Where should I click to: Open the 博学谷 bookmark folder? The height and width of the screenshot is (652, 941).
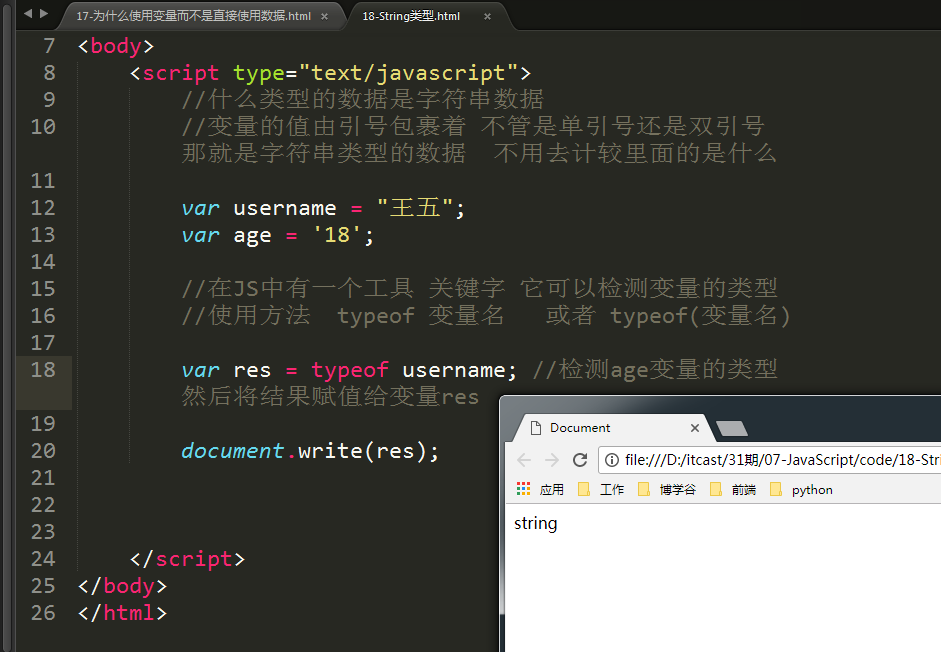(x=667, y=489)
